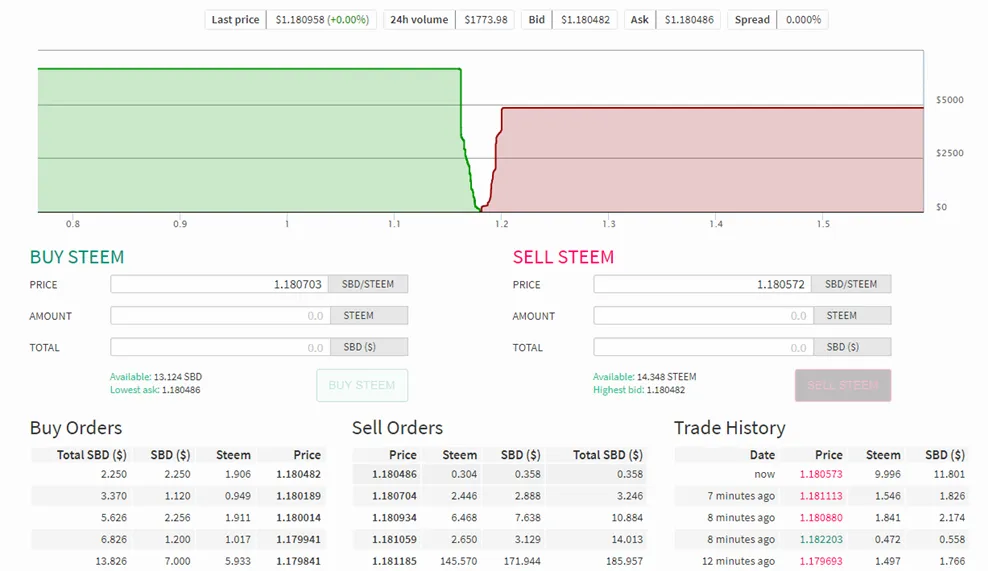Click the Date column header in Trade History

coord(762,455)
